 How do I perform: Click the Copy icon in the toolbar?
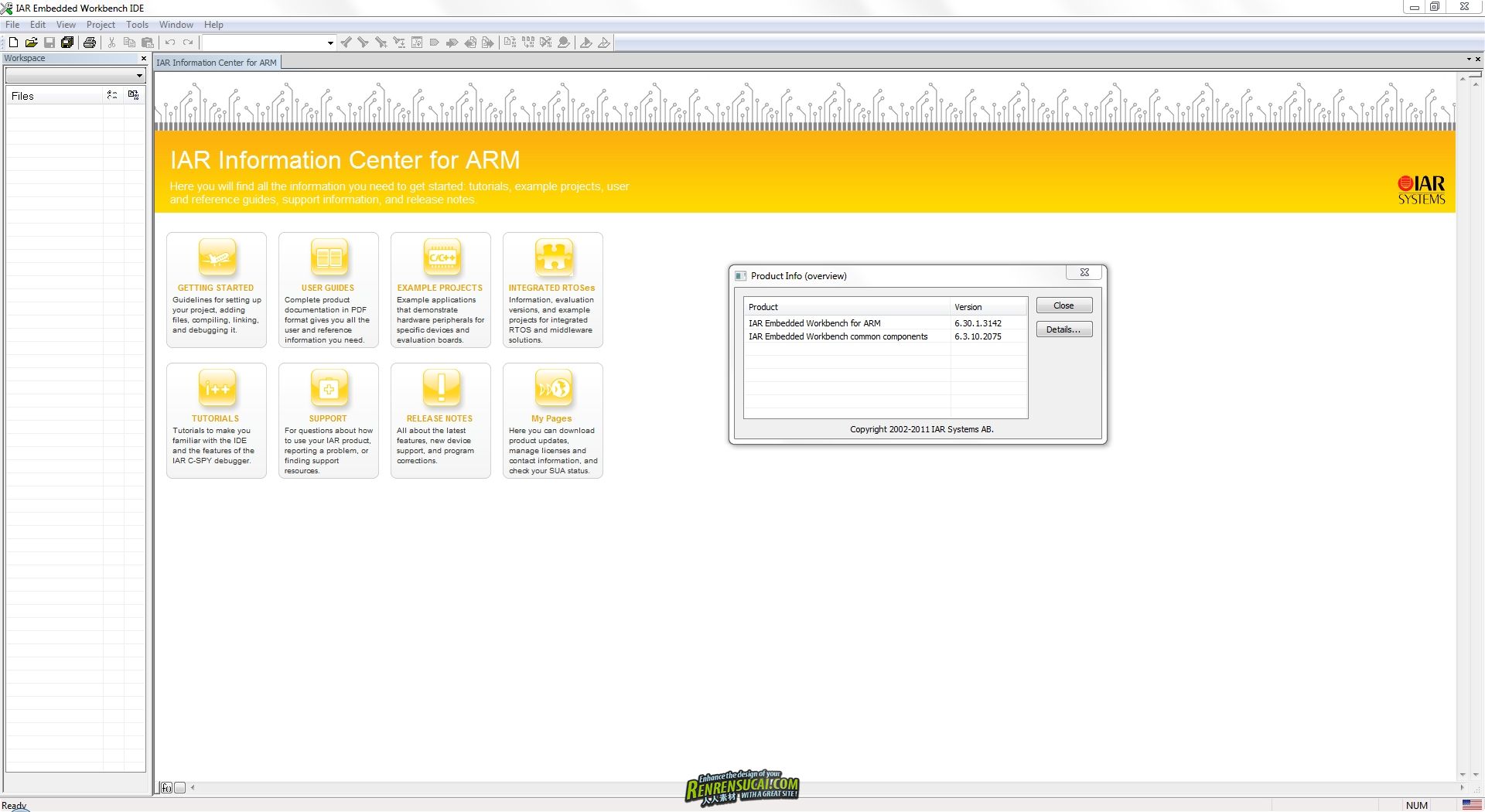(x=129, y=43)
